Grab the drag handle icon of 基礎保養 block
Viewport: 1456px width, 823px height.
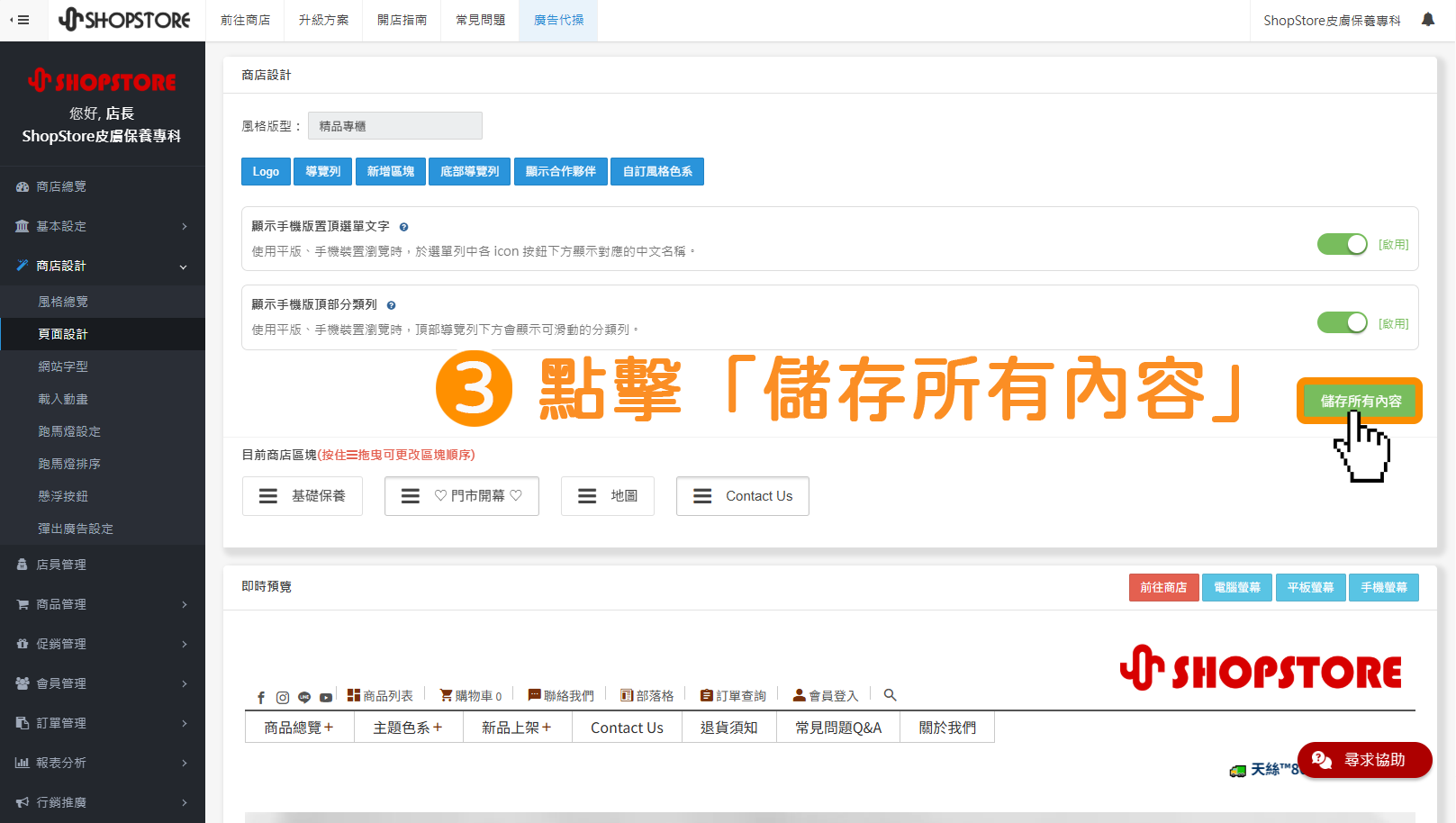pyautogui.click(x=268, y=496)
